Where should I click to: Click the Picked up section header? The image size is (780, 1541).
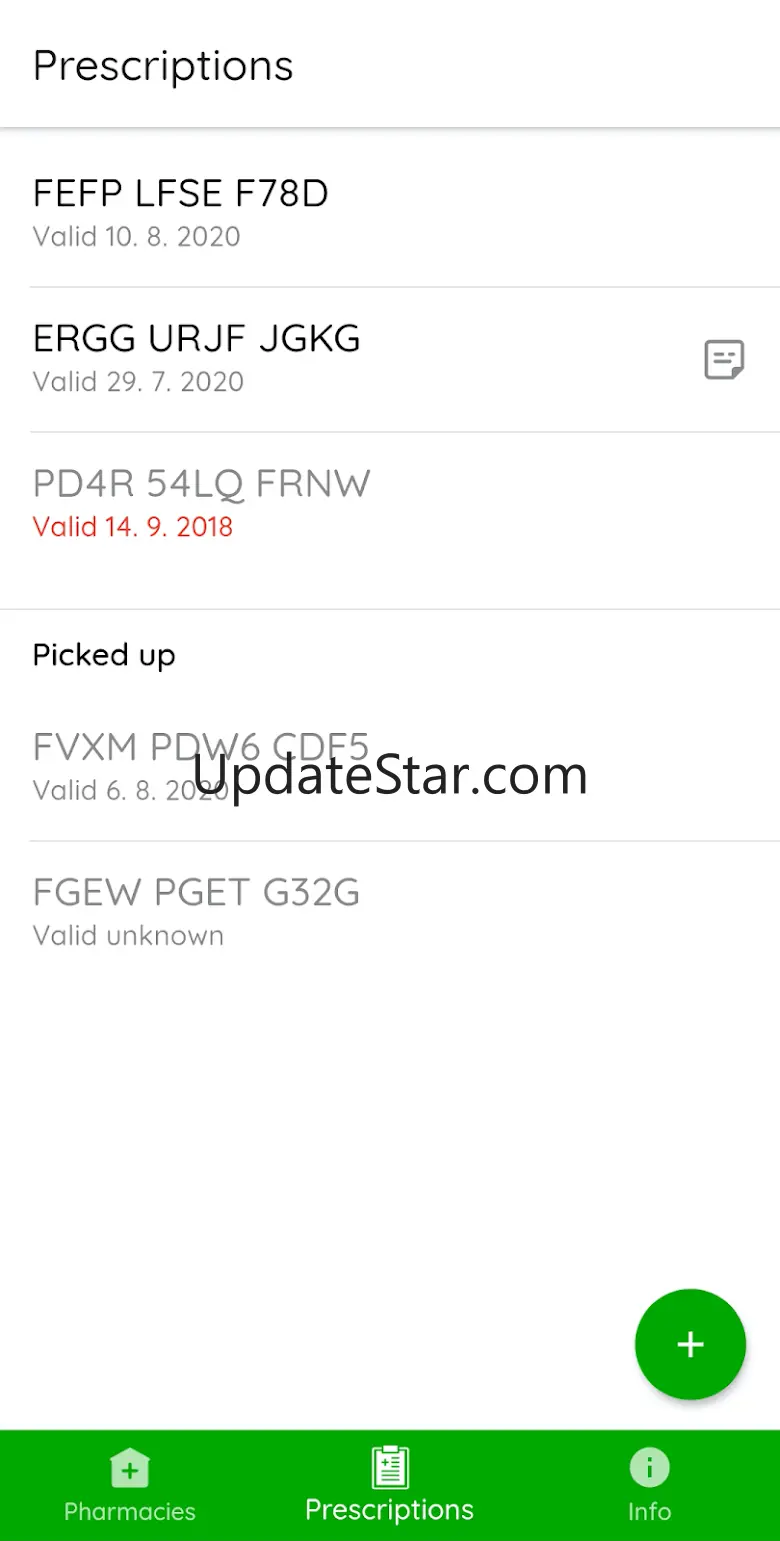[104, 655]
